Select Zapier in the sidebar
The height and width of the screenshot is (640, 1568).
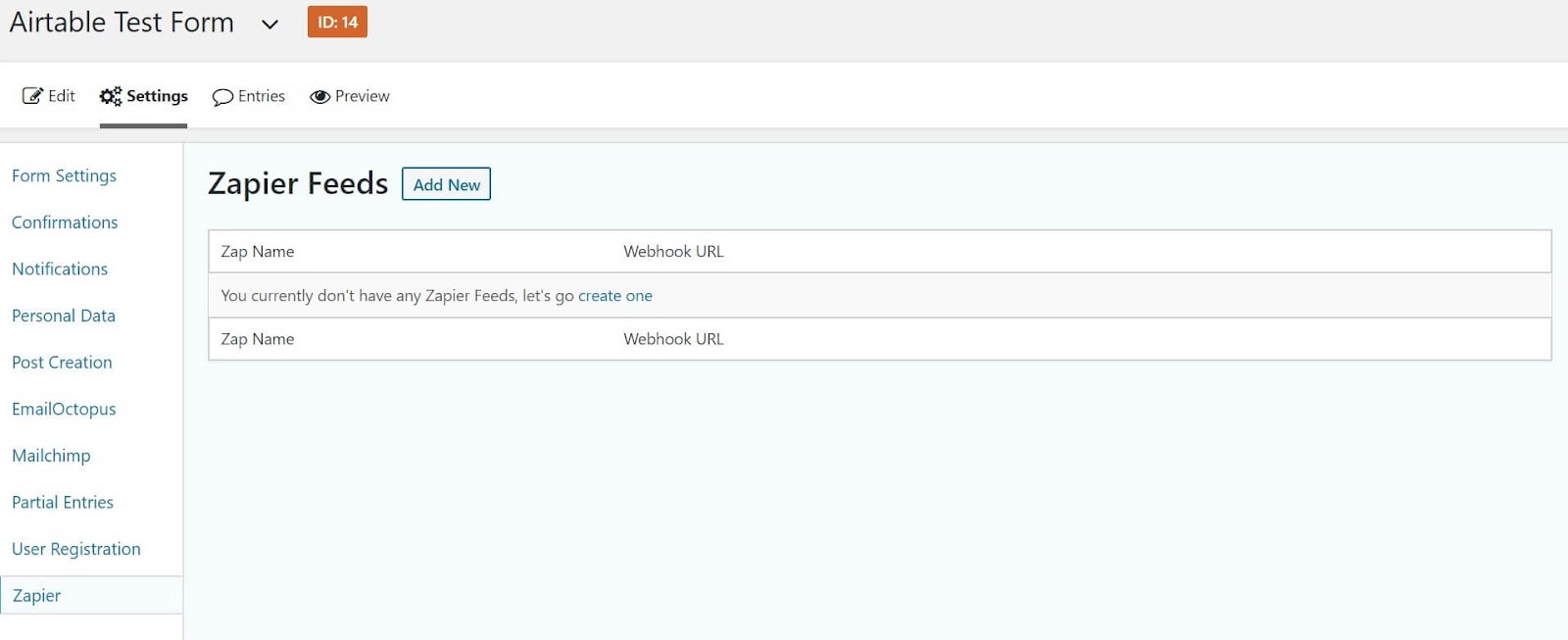pyautogui.click(x=91, y=595)
